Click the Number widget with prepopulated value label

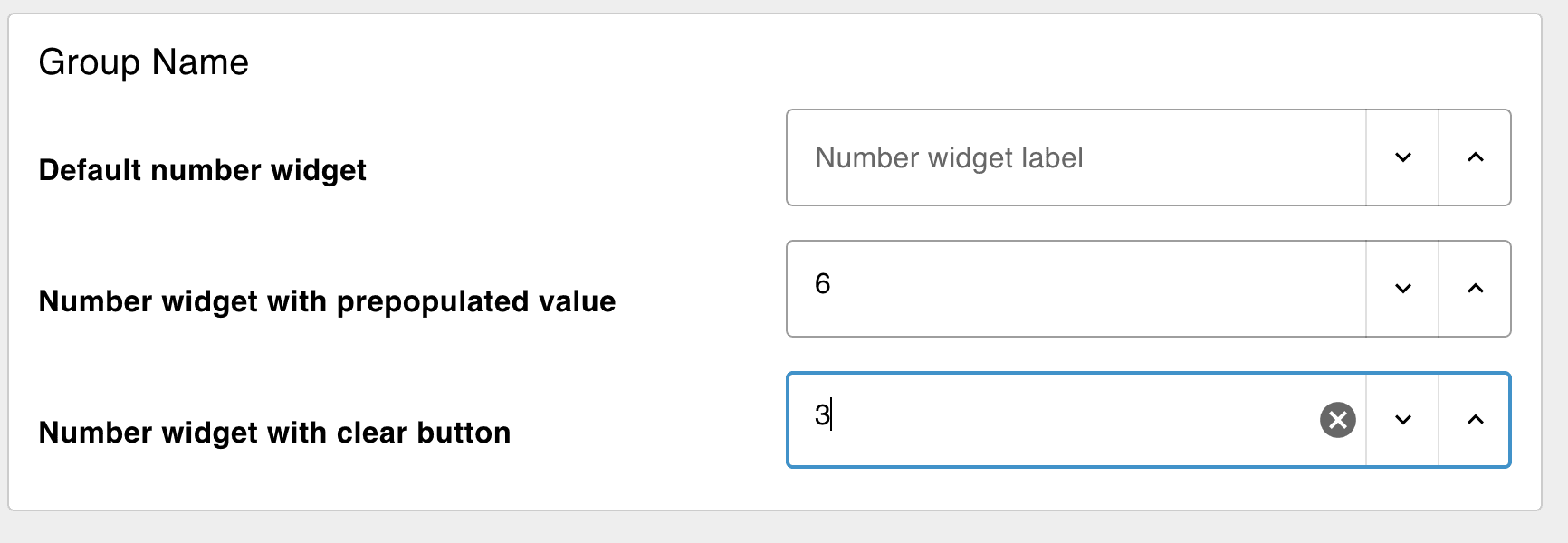326,301
